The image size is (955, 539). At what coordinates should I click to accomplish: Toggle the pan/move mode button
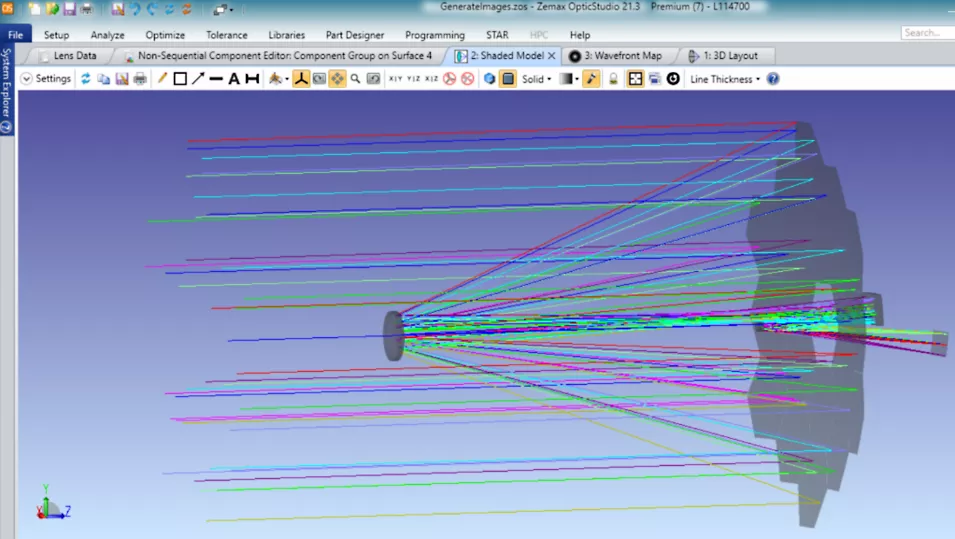[x=337, y=79]
